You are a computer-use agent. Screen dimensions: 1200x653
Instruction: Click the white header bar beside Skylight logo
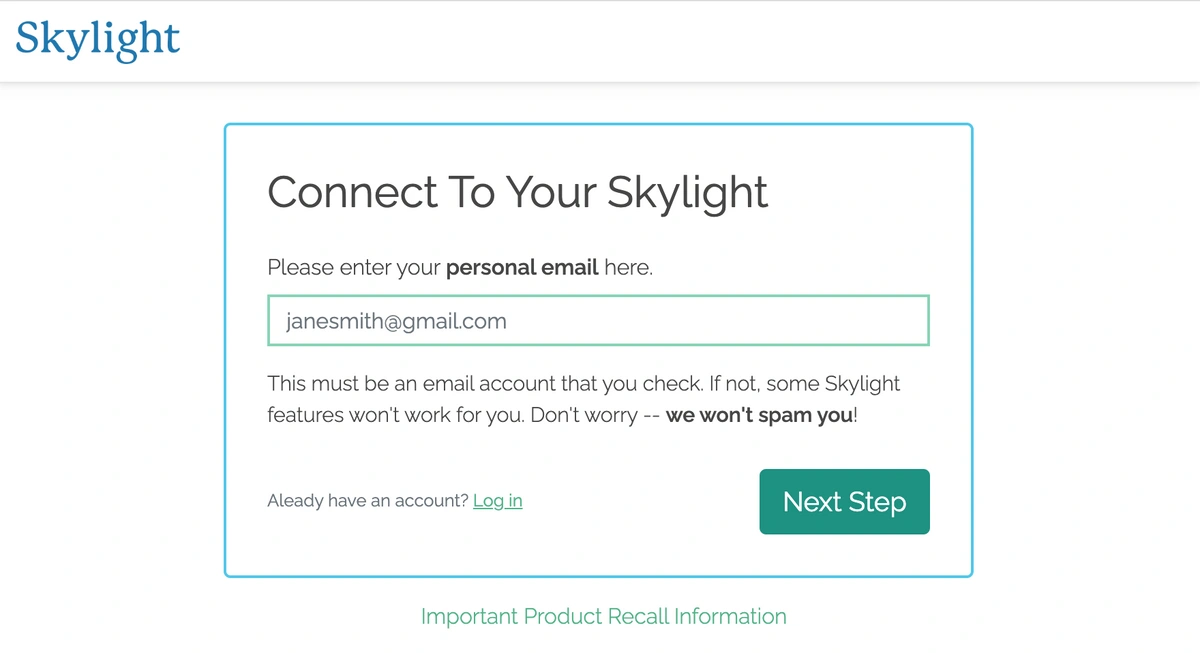(690, 41)
